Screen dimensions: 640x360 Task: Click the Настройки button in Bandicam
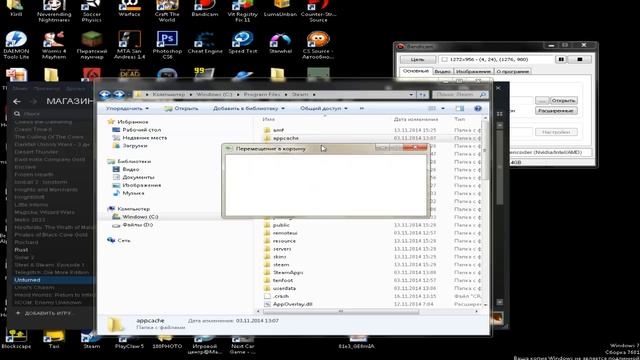pos(556,132)
